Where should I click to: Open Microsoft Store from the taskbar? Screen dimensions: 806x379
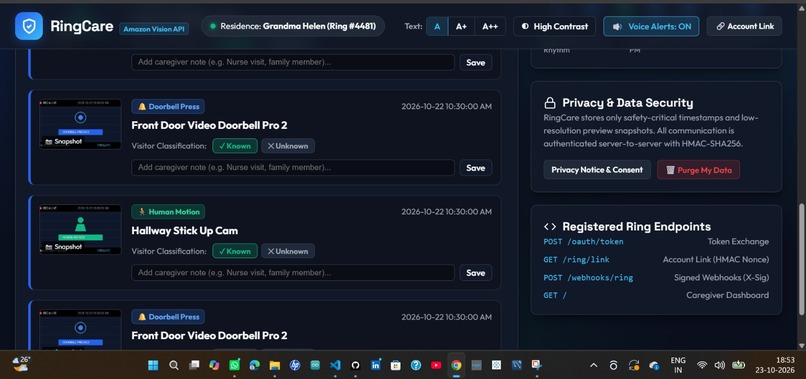395,365
